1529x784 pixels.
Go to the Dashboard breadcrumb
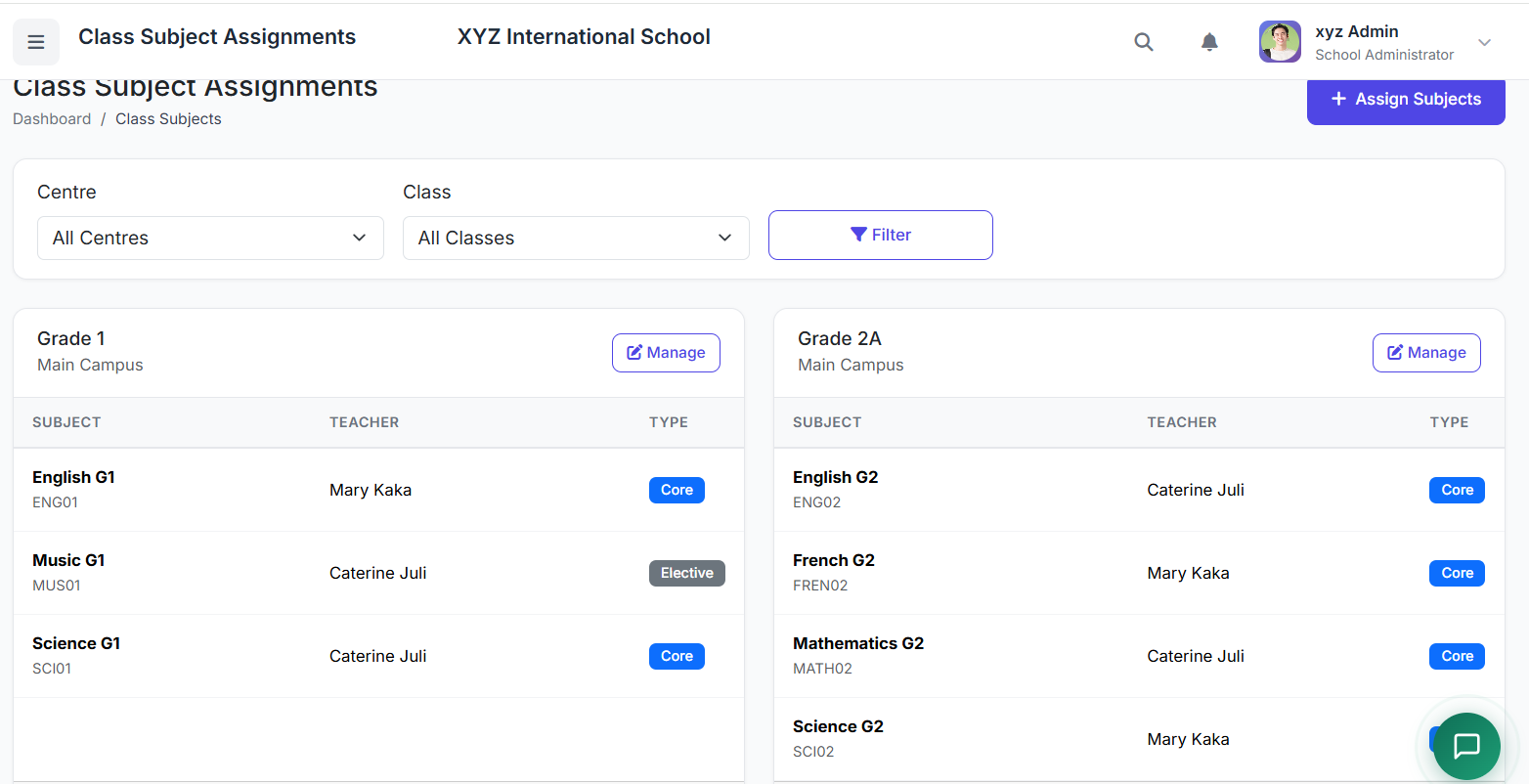pyautogui.click(x=52, y=118)
